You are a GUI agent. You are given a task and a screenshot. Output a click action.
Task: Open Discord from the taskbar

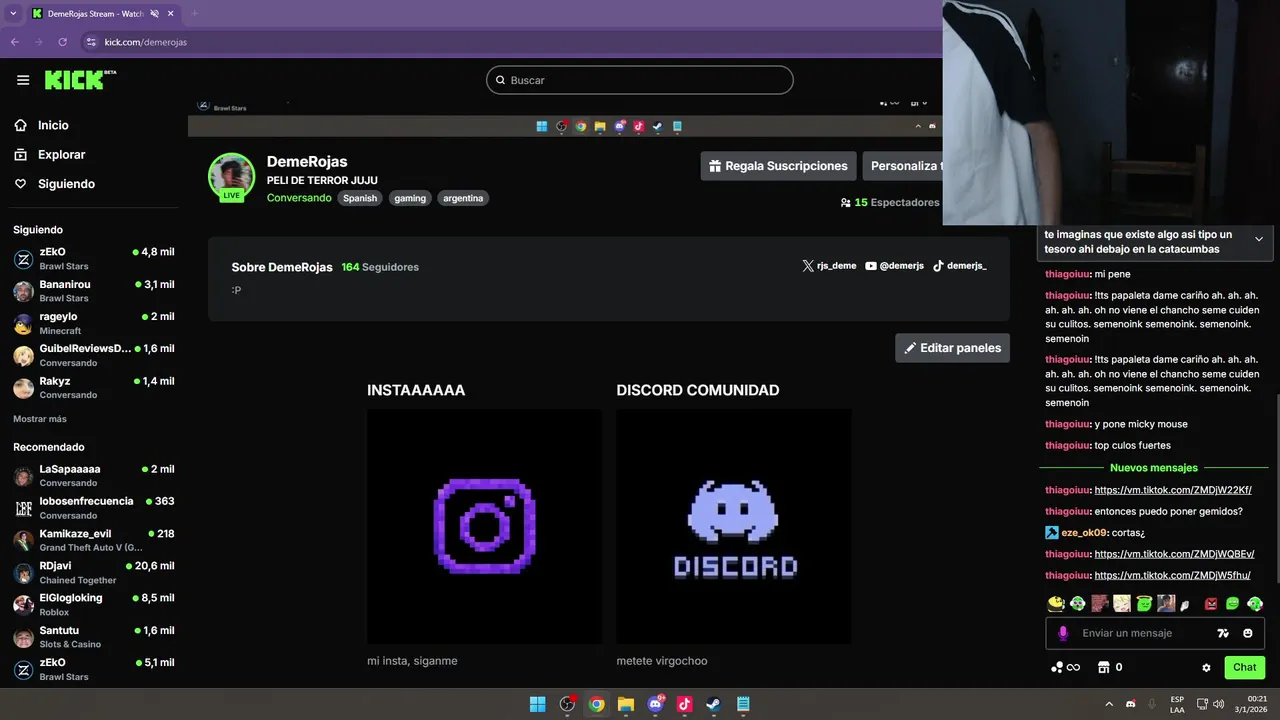pyautogui.click(x=656, y=704)
